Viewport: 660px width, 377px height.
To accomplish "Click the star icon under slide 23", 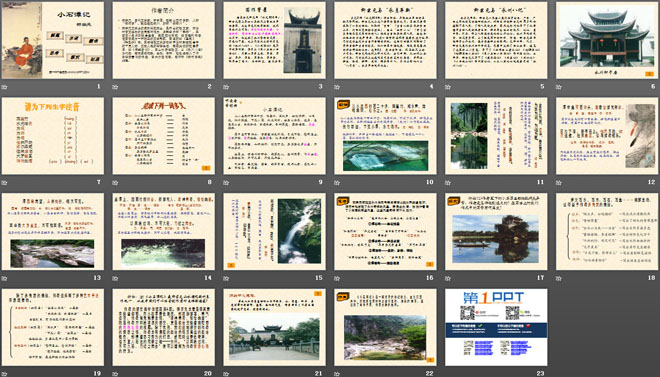I will [x=448, y=374].
